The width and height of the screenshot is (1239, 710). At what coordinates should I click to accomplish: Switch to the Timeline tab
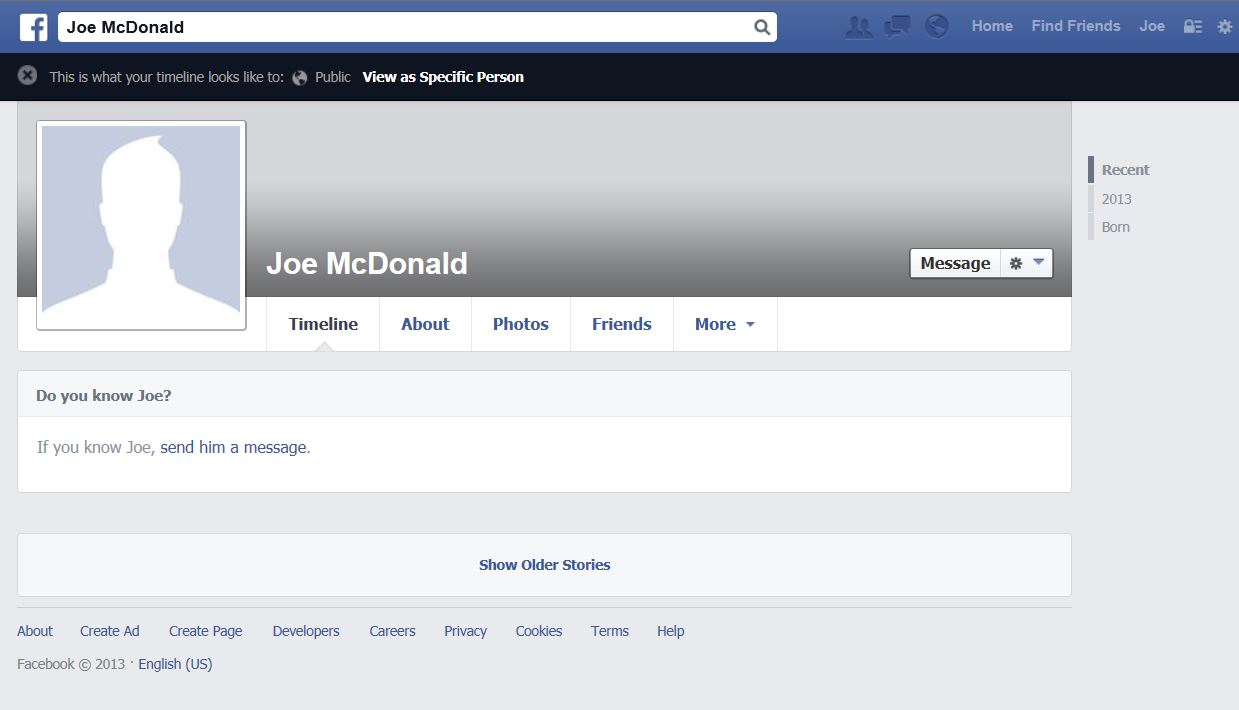click(x=323, y=324)
